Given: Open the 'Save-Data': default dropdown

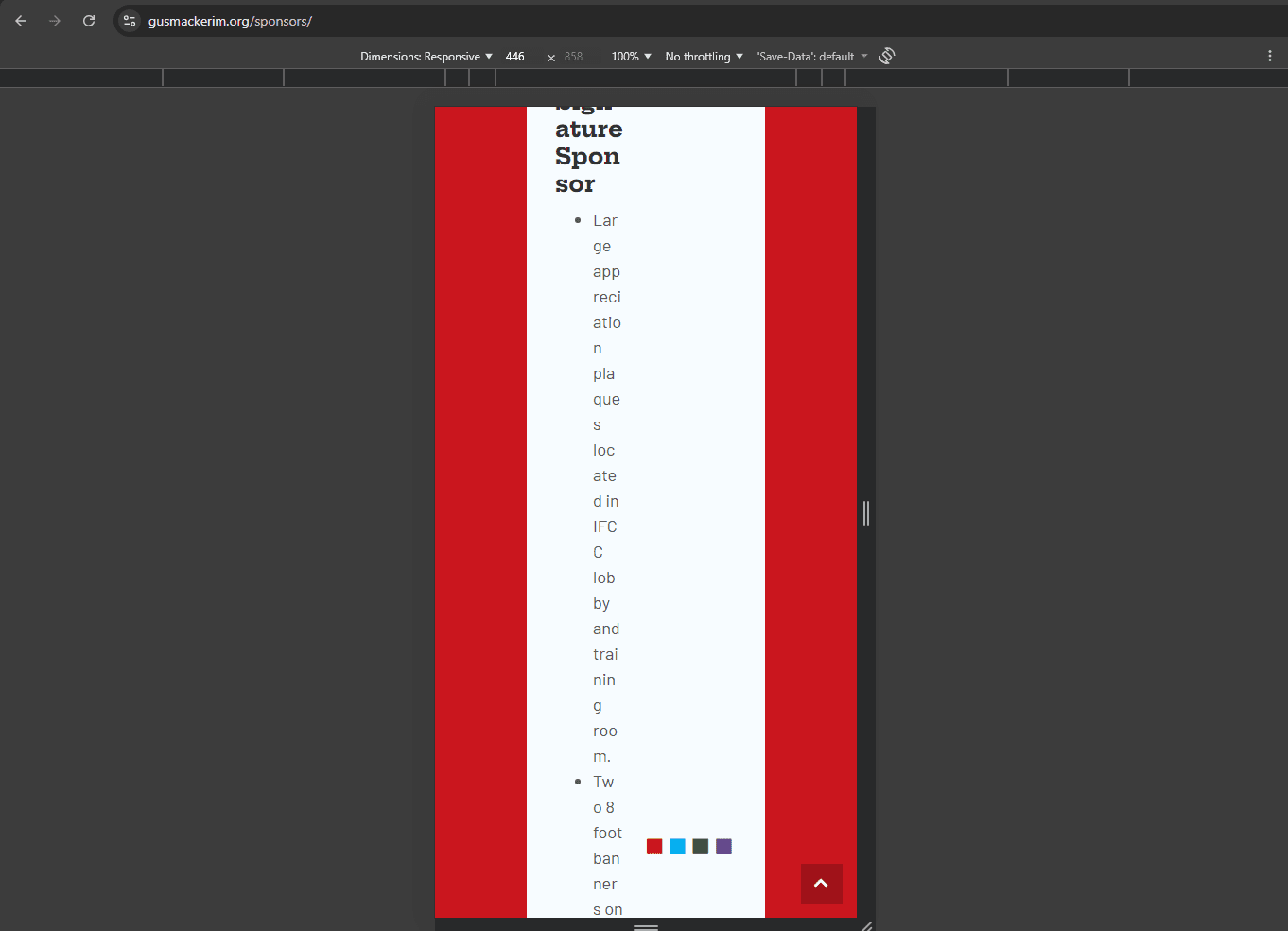Looking at the screenshot, I should pos(811,57).
